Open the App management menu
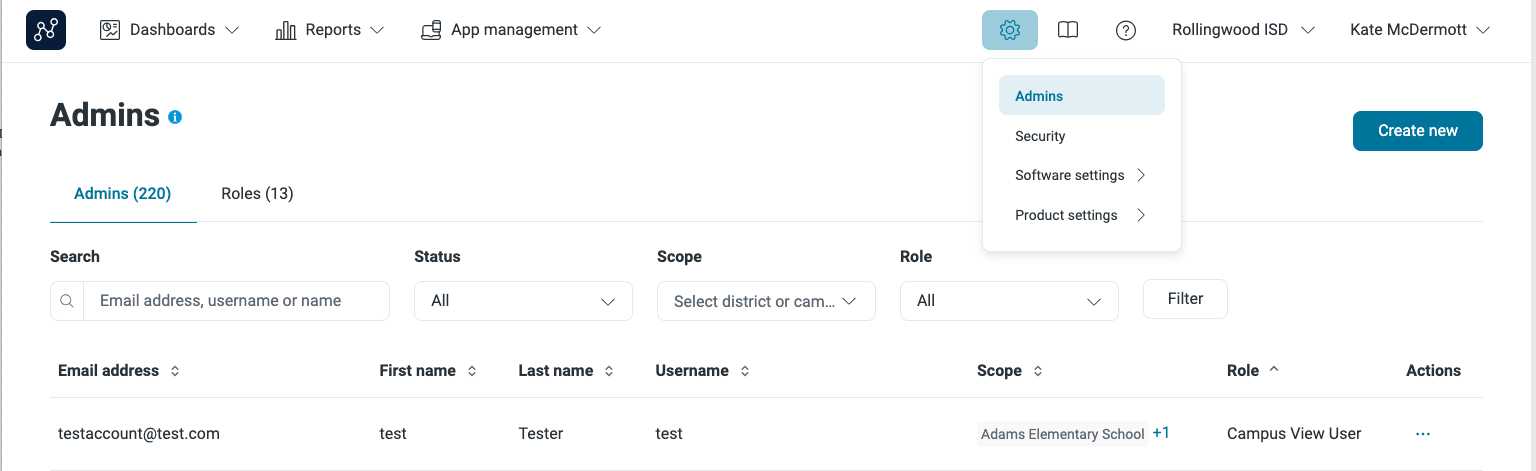 pos(511,30)
